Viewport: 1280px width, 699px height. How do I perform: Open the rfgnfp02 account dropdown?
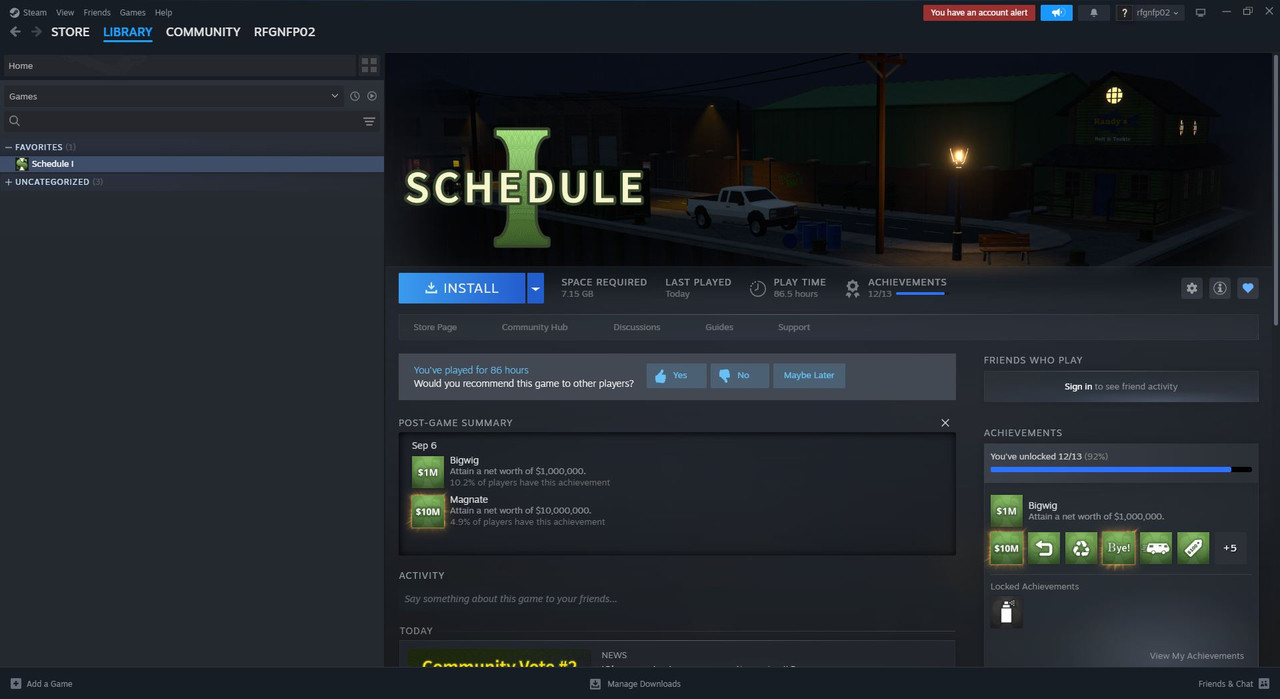coord(1159,12)
